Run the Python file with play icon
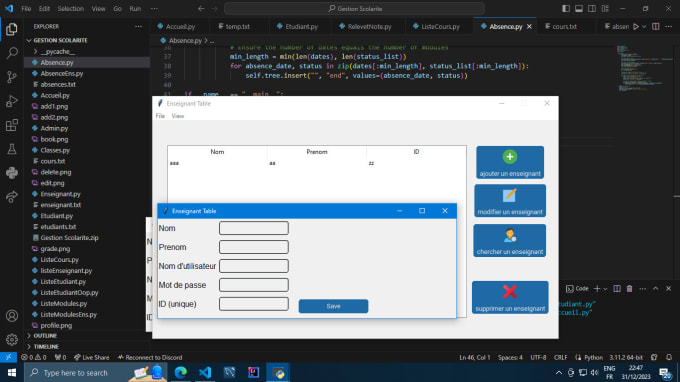This screenshot has height=382, width=680. [x=636, y=26]
